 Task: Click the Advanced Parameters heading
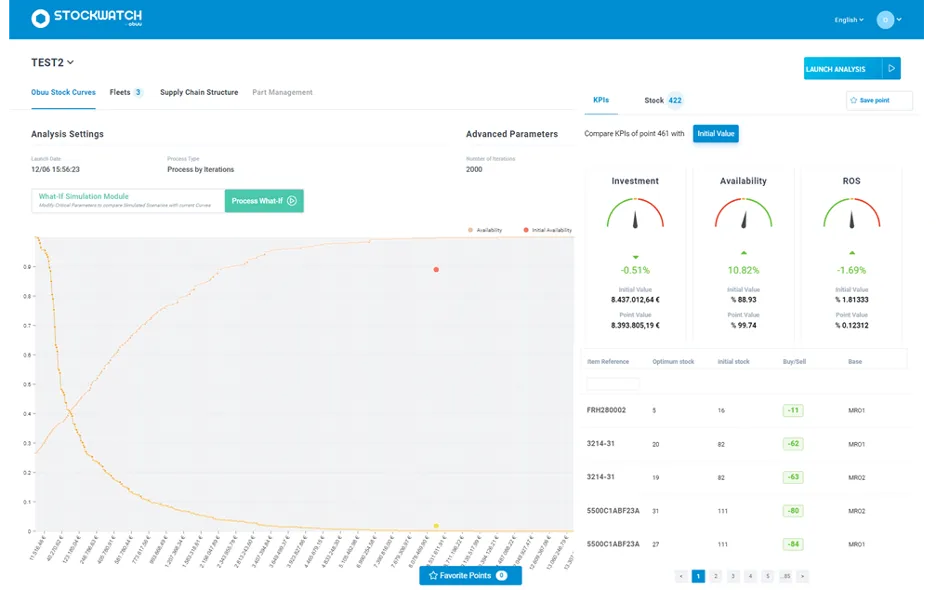[512, 134]
